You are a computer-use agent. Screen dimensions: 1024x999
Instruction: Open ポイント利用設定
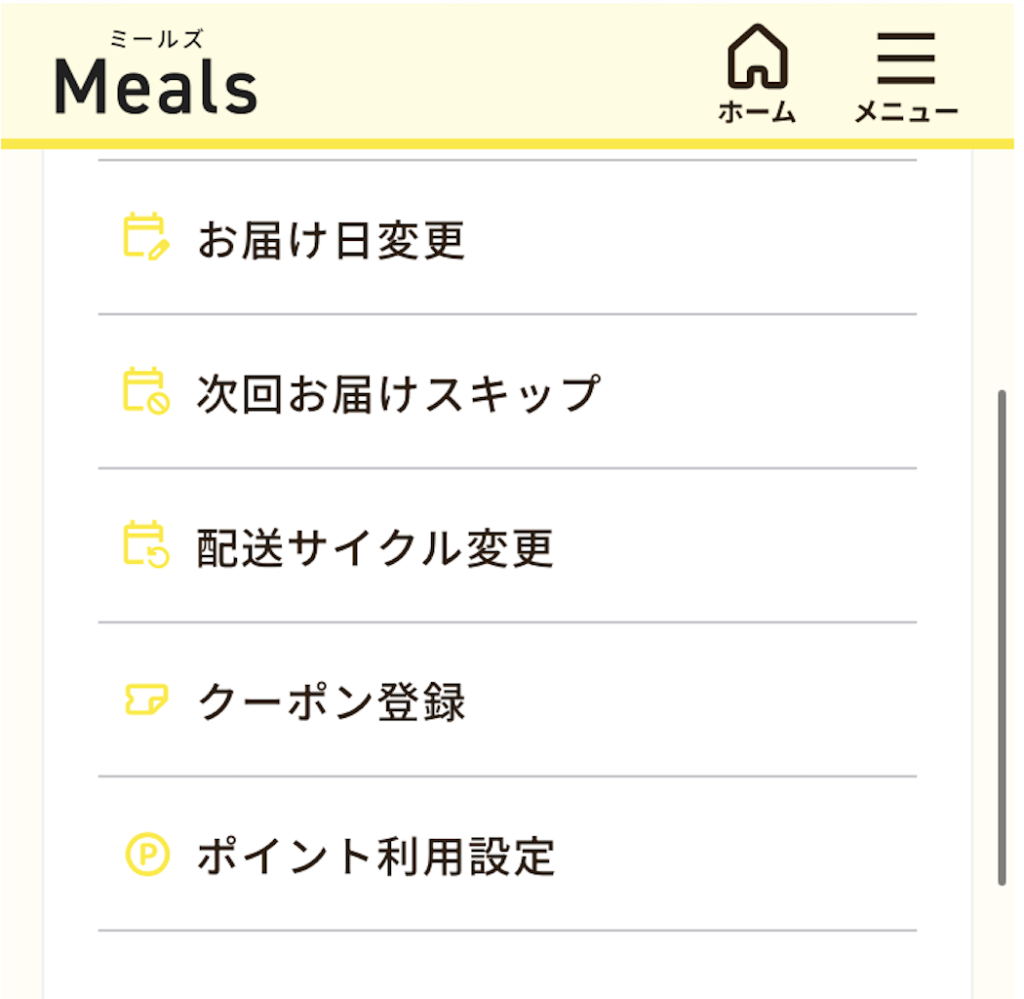coord(375,856)
